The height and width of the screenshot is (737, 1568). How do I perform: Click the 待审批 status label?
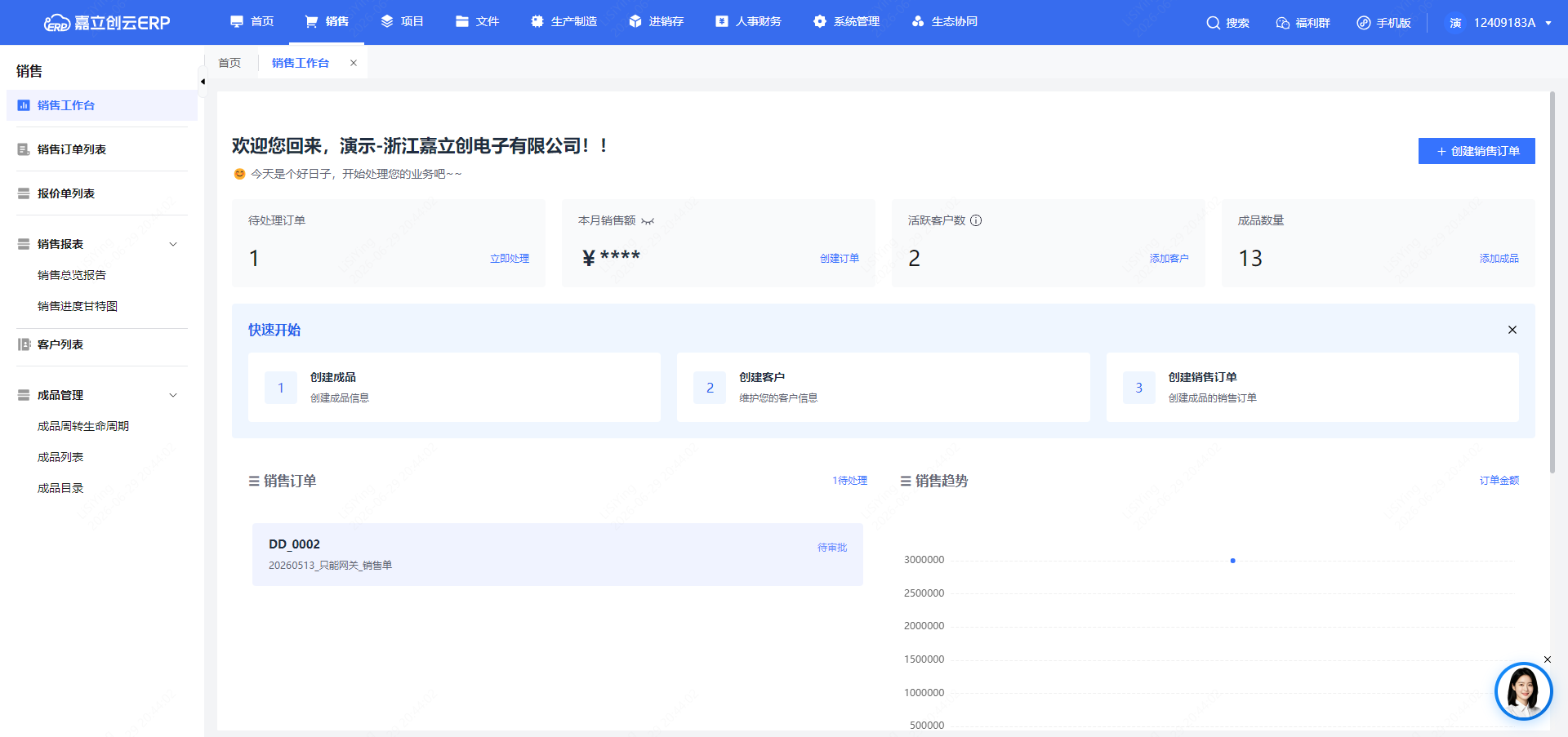pos(832,548)
